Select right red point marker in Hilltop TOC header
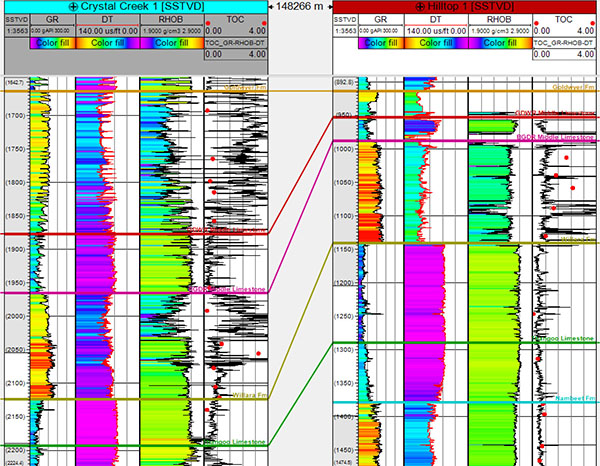Image resolution: width=600 pixels, height=466 pixels. point(594,21)
